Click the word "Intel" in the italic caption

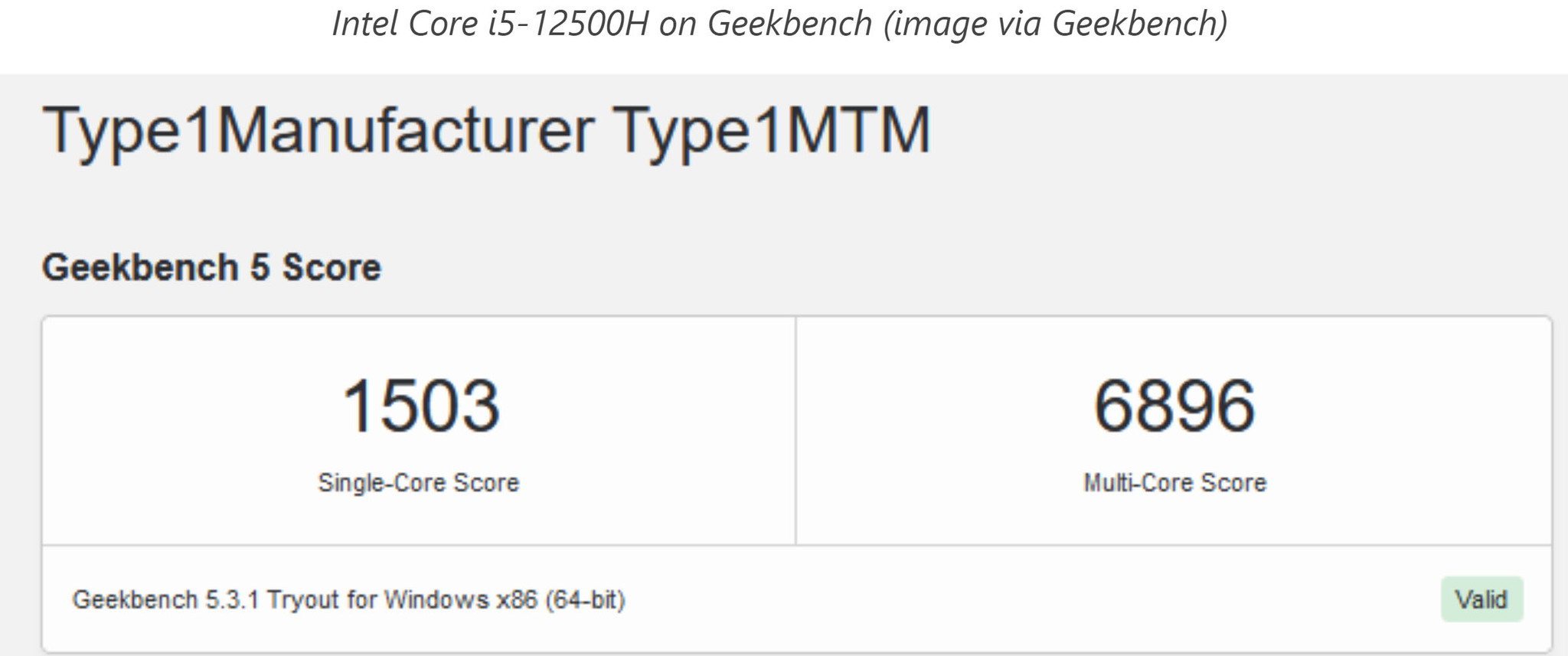coord(366,24)
